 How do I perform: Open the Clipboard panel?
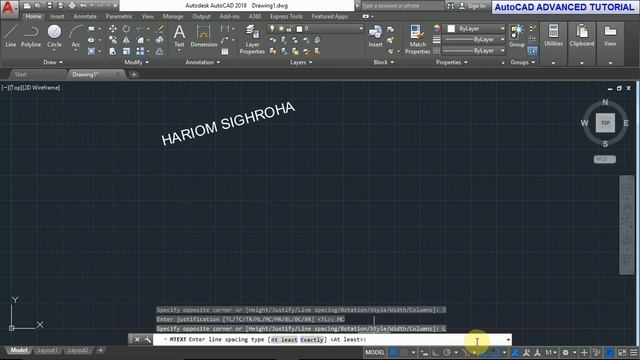pyautogui.click(x=582, y=36)
